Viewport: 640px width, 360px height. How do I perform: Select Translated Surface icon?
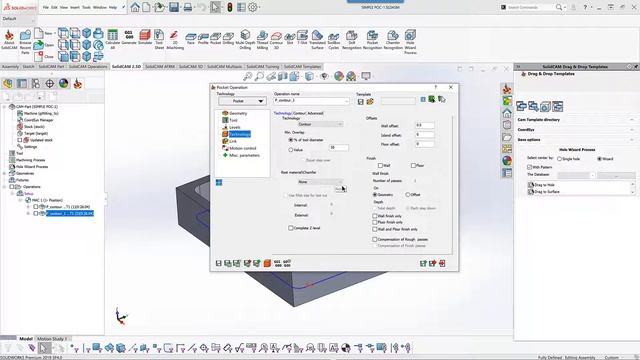pos(317,39)
